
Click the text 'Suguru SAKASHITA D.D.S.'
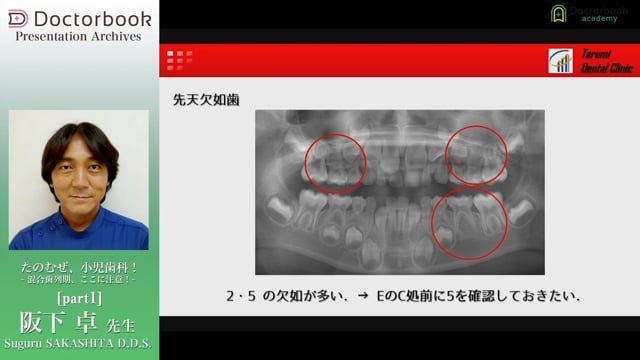(78, 343)
